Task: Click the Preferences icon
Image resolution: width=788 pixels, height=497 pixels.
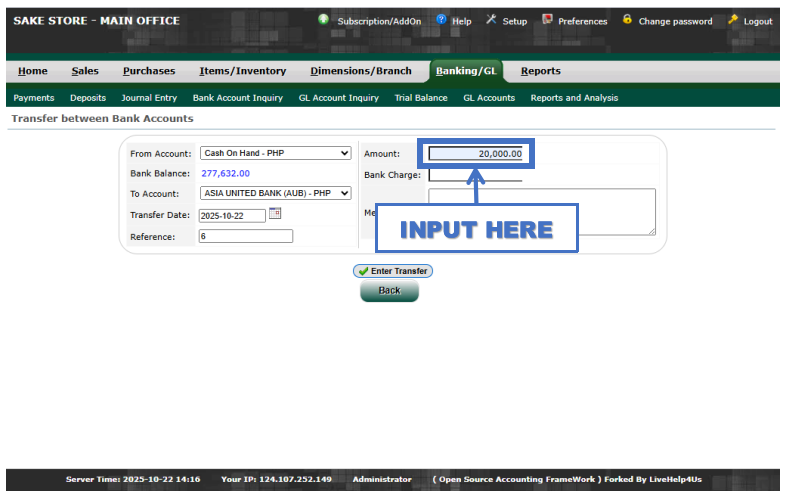Action: pos(547,20)
